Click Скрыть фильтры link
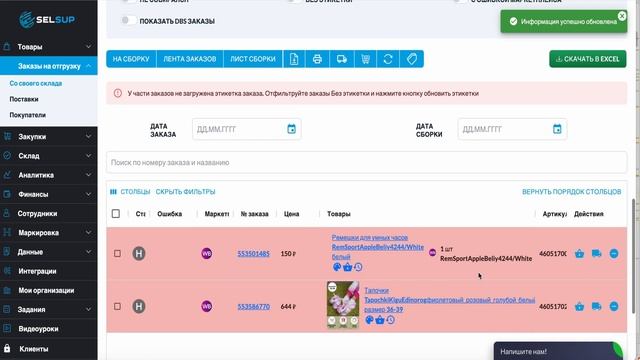 pyautogui.click(x=185, y=192)
